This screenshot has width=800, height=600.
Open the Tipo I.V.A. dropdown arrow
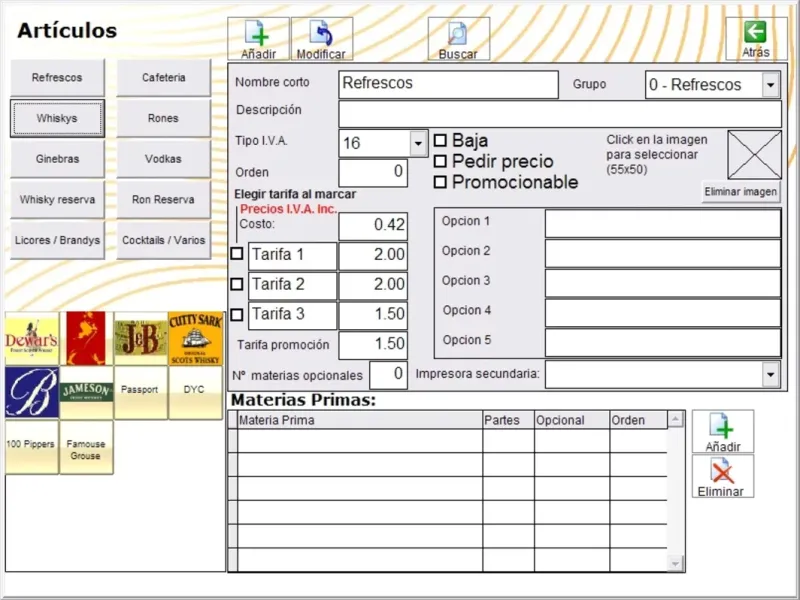point(418,143)
